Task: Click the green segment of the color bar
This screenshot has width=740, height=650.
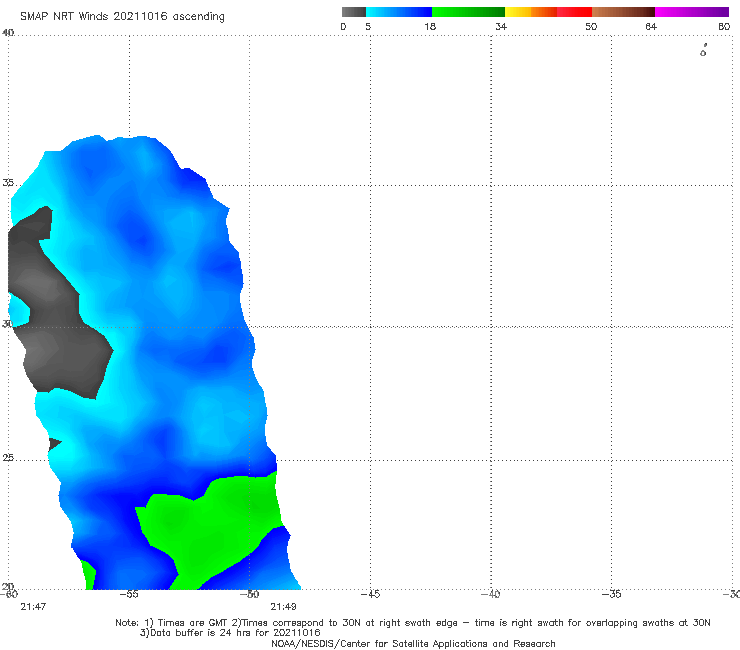Action: [x=468, y=12]
